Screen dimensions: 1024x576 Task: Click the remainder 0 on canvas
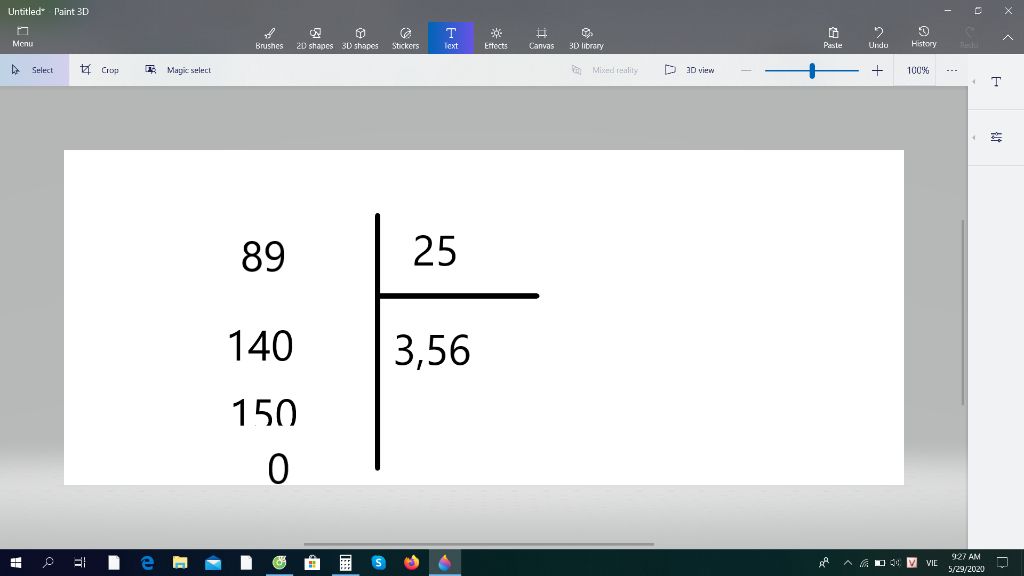pos(278,468)
